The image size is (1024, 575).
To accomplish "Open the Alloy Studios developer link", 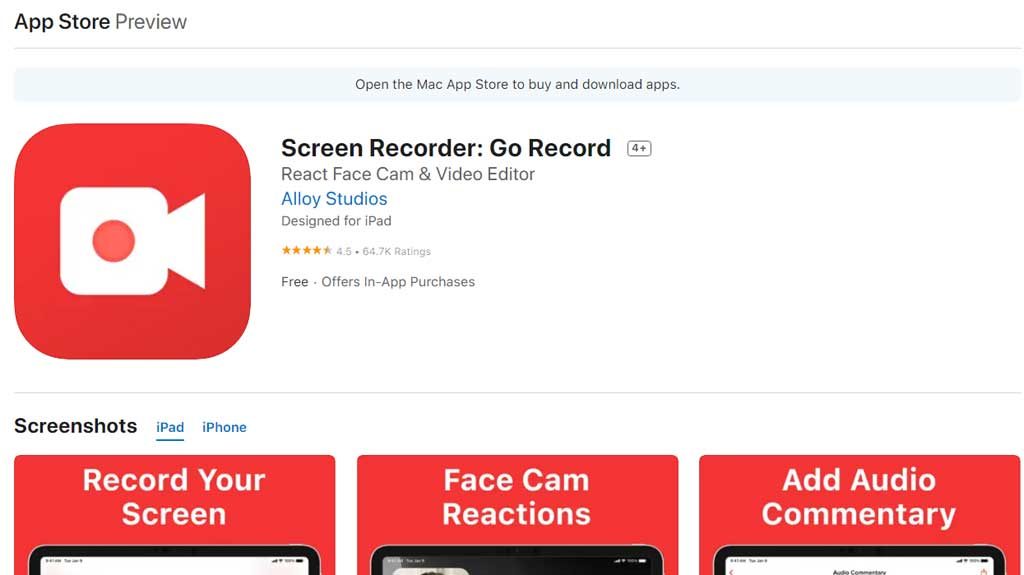I will point(334,198).
